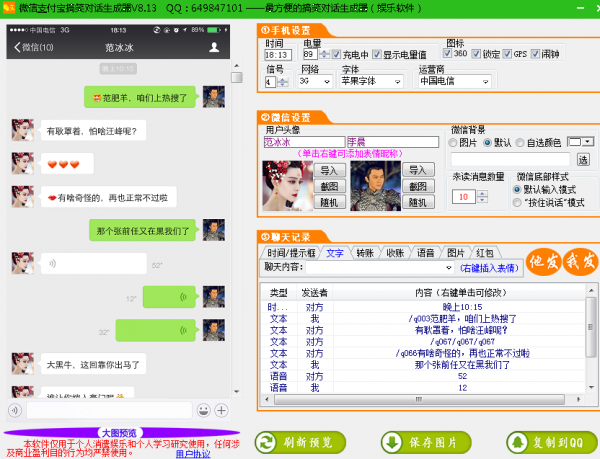Open the contact profile icon in phone header
Image resolution: width=600 pixels, height=459 pixels.
(214, 47)
